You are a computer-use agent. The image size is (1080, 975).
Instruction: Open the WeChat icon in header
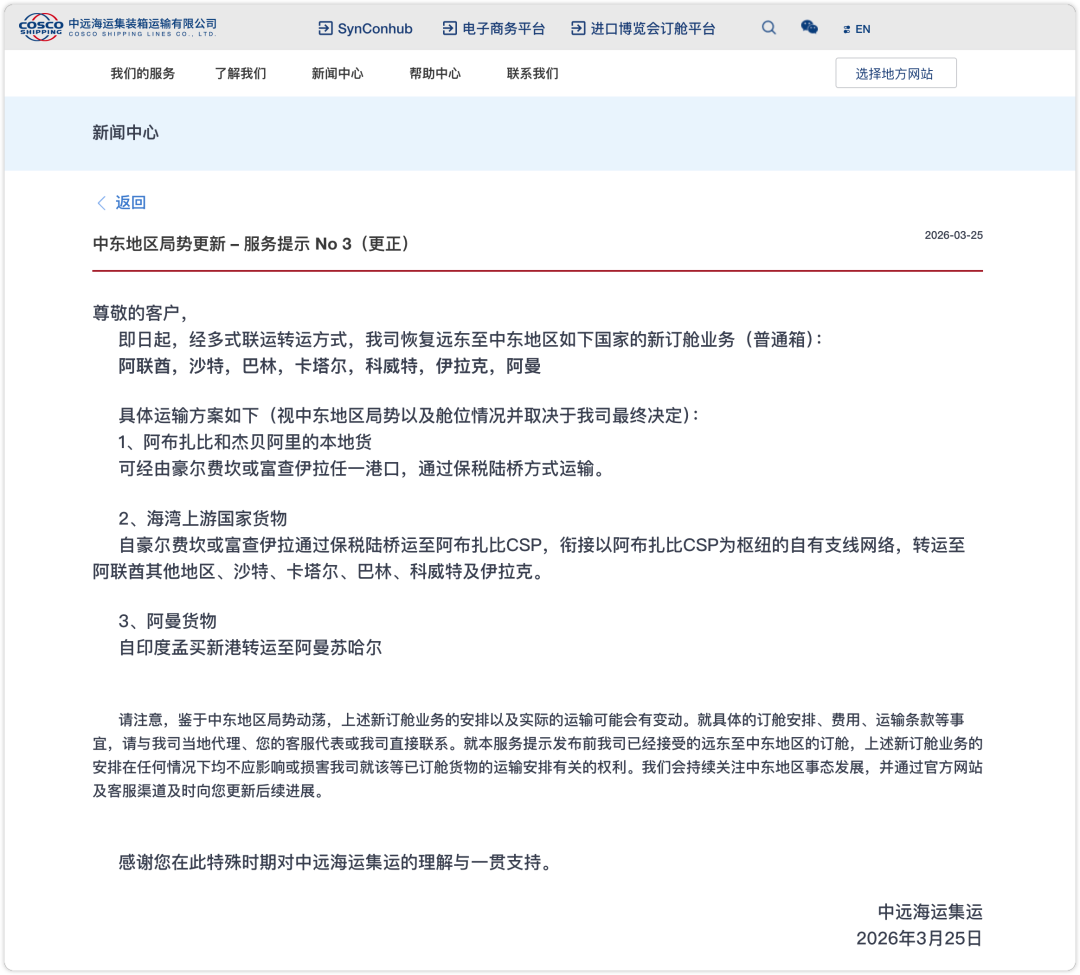click(x=810, y=28)
